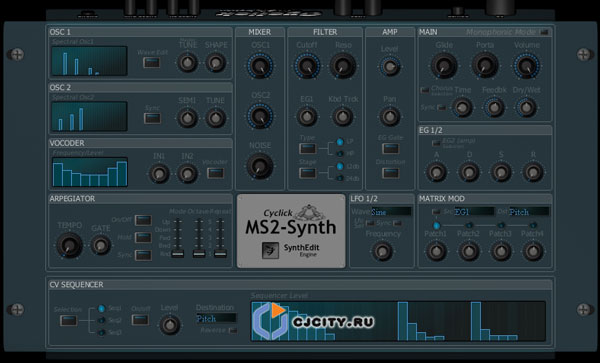
Task: Click the Chorus Time knob
Action: 462,107
